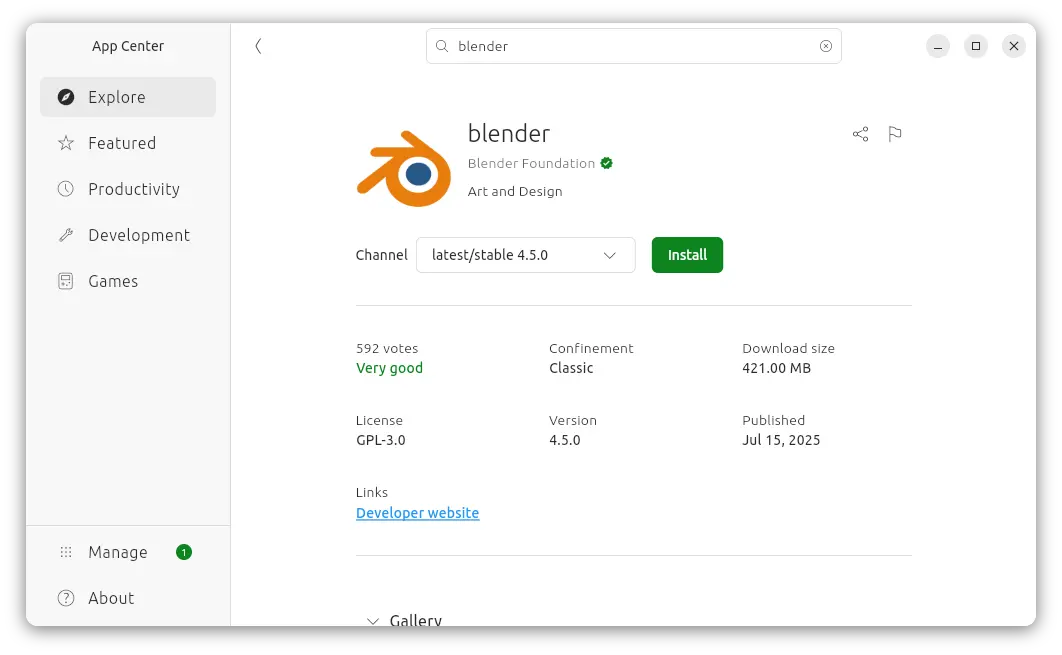Open the Productivity category
Image resolution: width=1062 pixels, height=655 pixels.
coord(128,189)
